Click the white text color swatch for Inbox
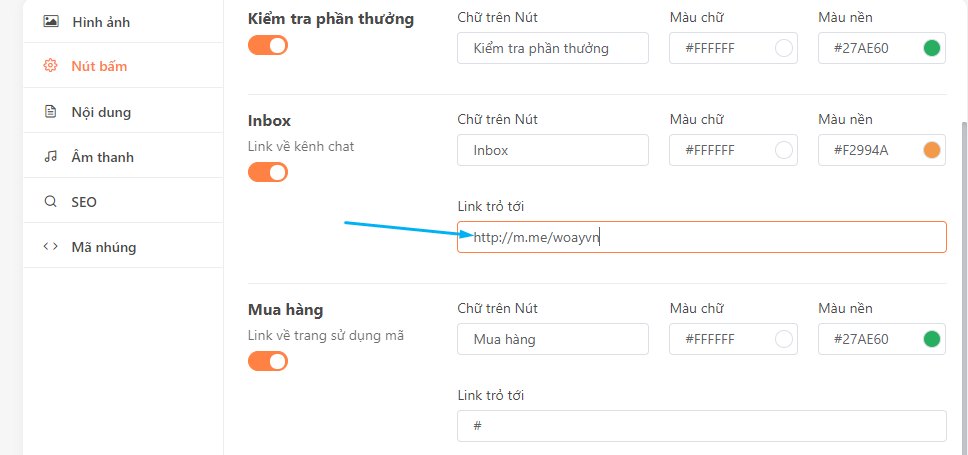Viewport: 968px width, 455px height. click(784, 150)
